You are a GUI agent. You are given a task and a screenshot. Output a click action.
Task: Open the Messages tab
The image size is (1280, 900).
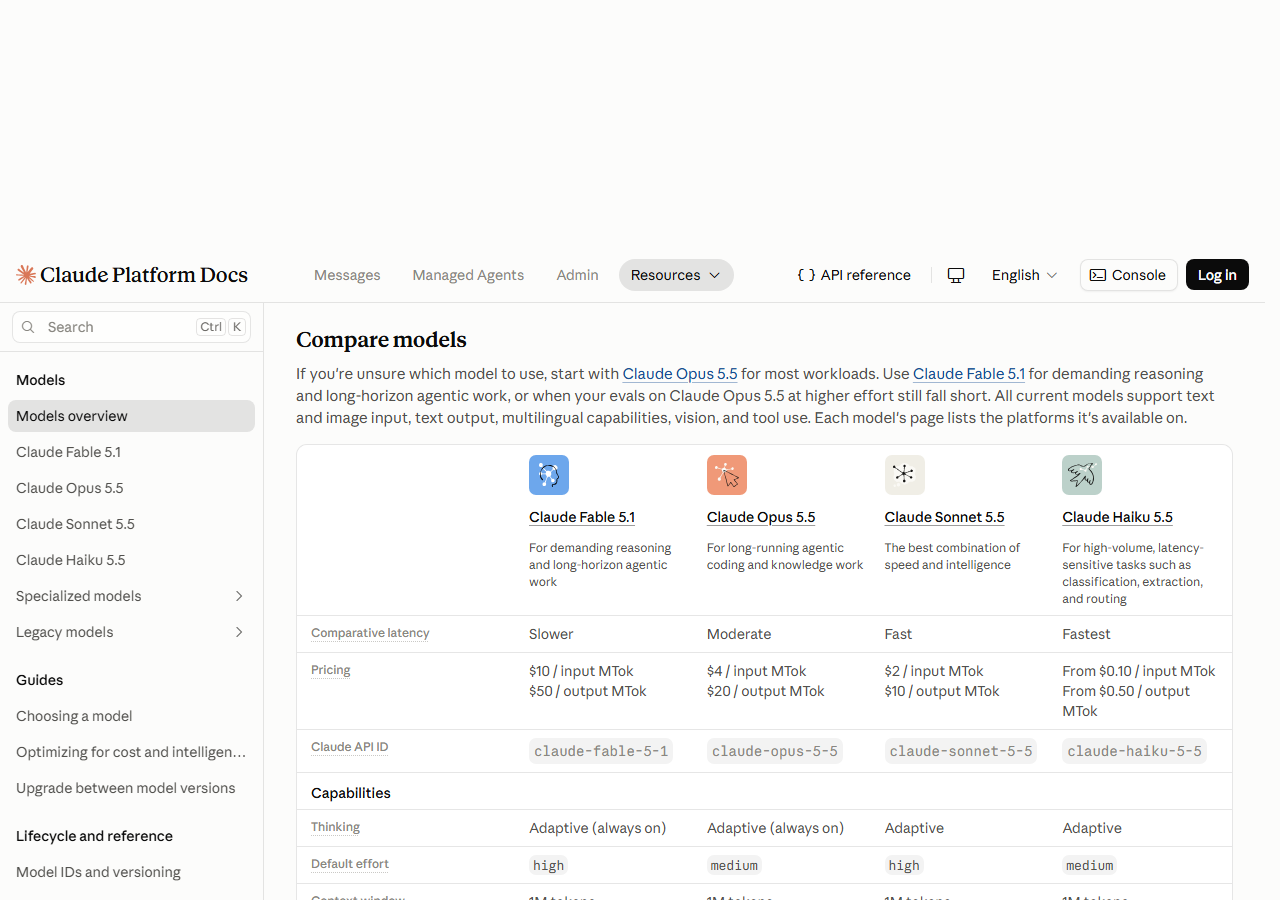coord(347,275)
